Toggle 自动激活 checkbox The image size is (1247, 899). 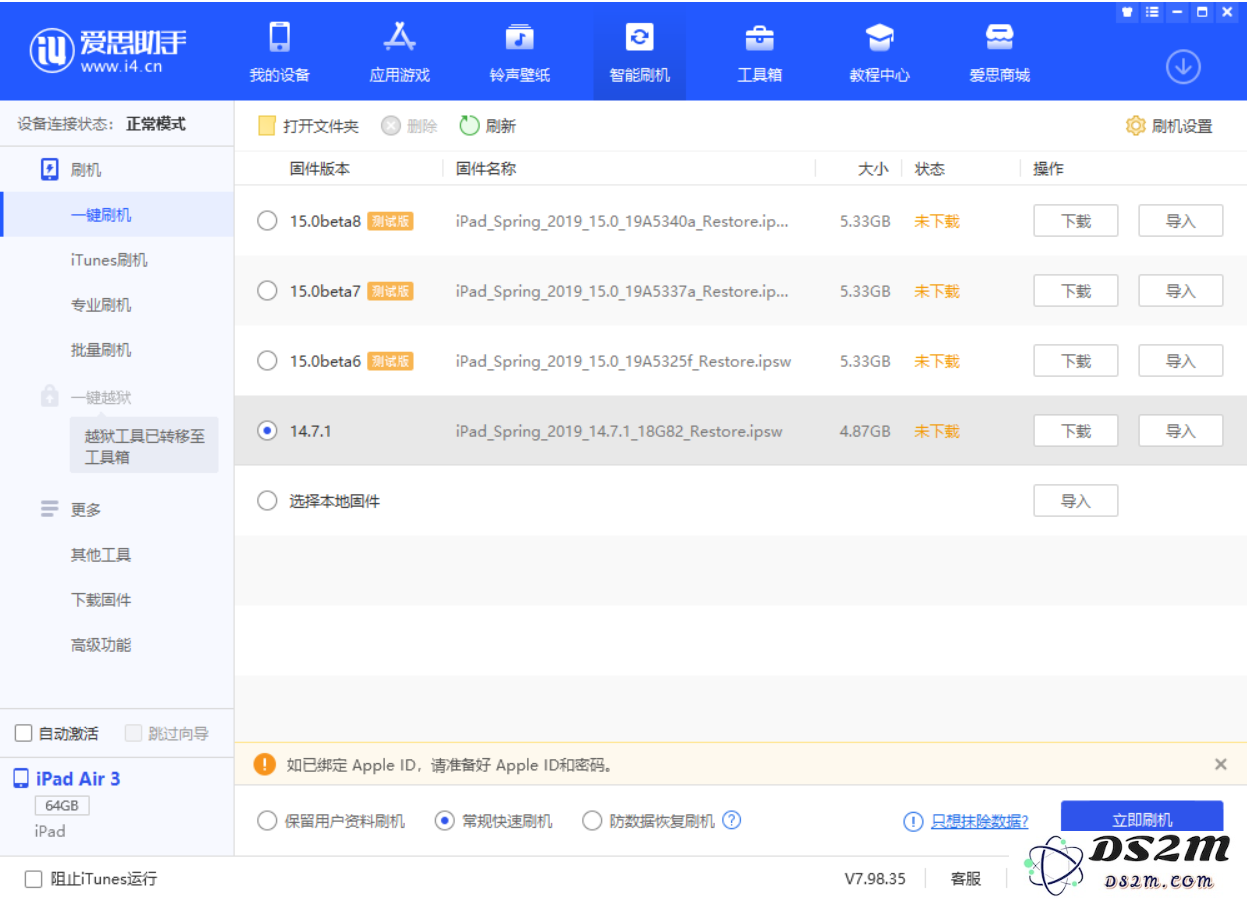[24, 733]
